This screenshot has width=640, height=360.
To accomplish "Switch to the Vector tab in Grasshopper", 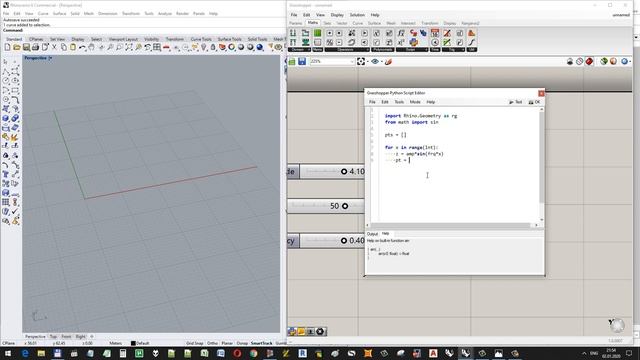I will pyautogui.click(x=342, y=23).
